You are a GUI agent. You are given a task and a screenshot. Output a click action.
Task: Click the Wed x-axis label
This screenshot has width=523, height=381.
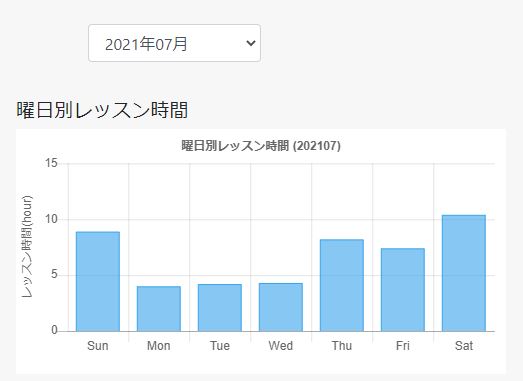[x=281, y=346]
